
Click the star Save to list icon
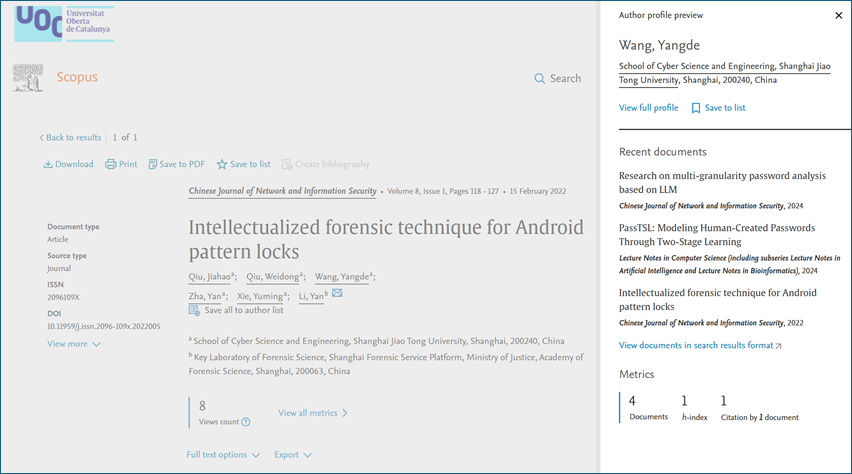[222, 164]
